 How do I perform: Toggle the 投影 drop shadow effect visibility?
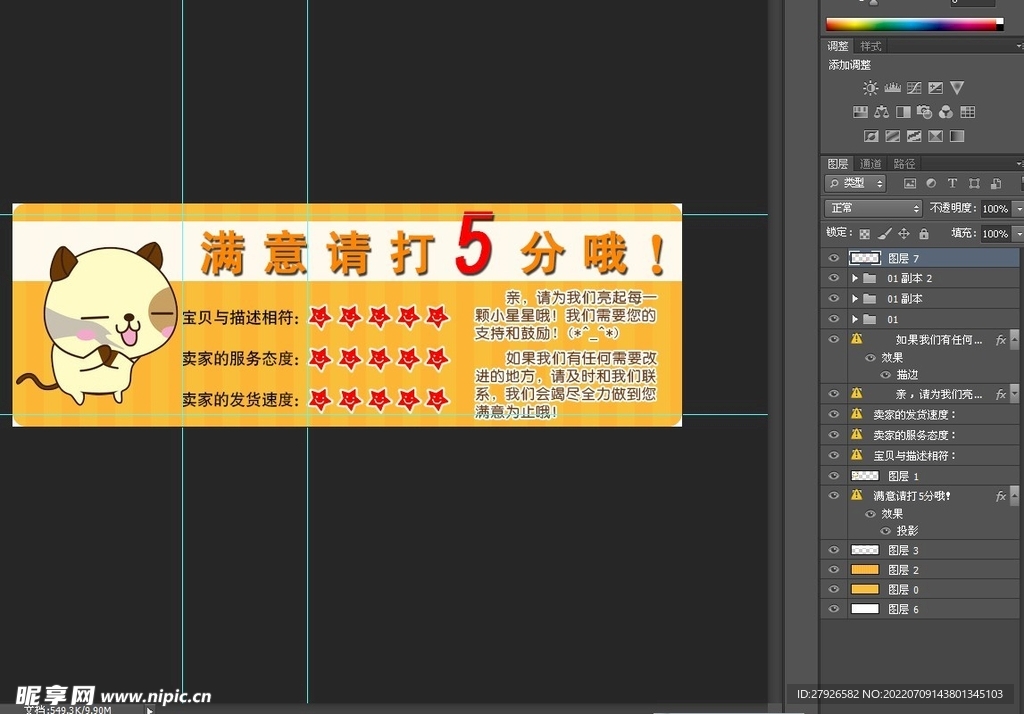(886, 531)
